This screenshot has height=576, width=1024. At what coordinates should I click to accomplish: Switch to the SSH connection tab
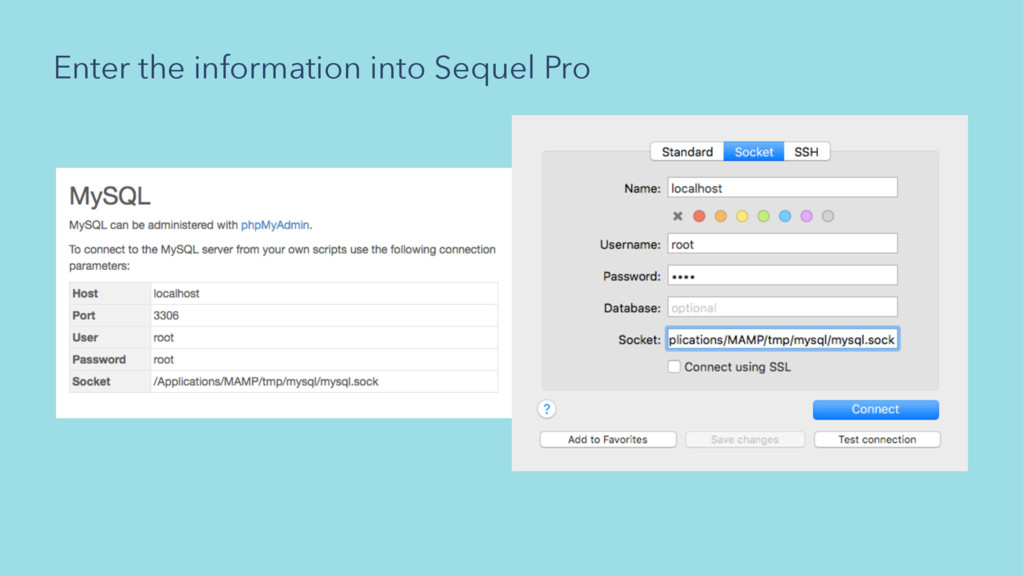[807, 152]
